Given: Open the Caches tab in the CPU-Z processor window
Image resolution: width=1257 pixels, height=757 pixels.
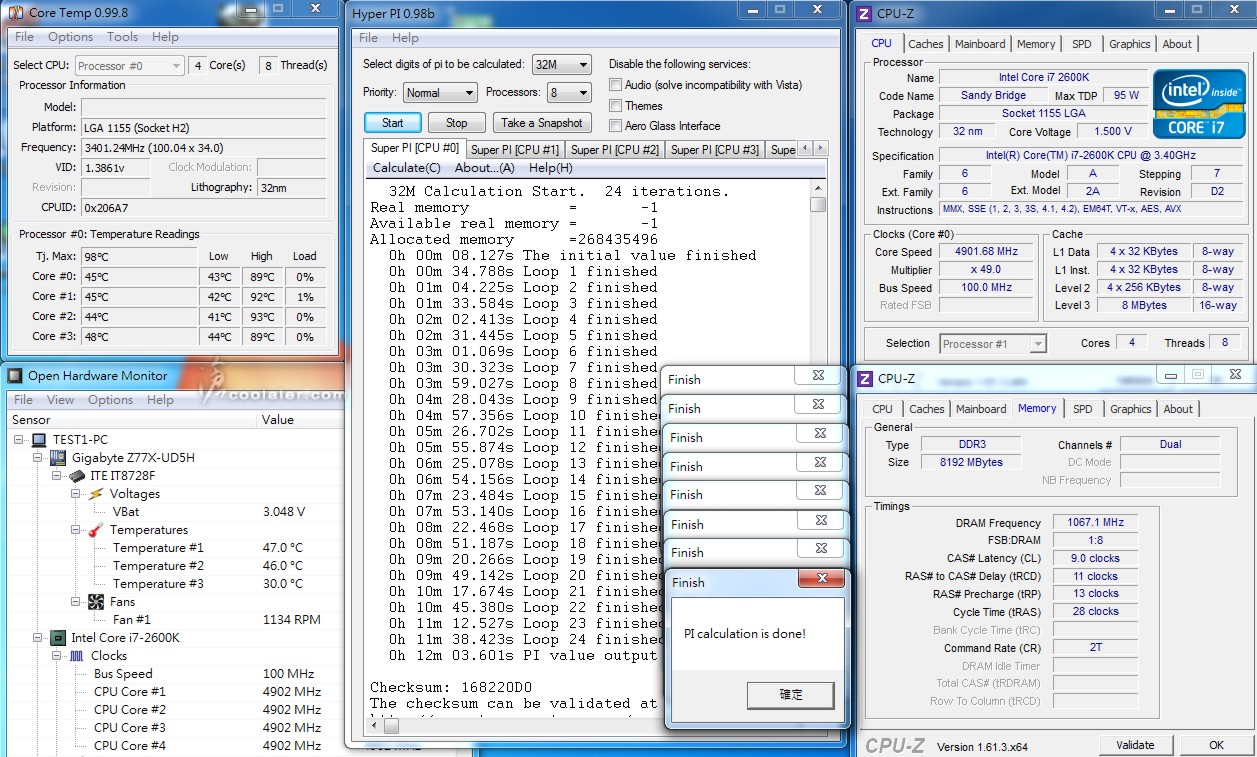Looking at the screenshot, I should 926,44.
